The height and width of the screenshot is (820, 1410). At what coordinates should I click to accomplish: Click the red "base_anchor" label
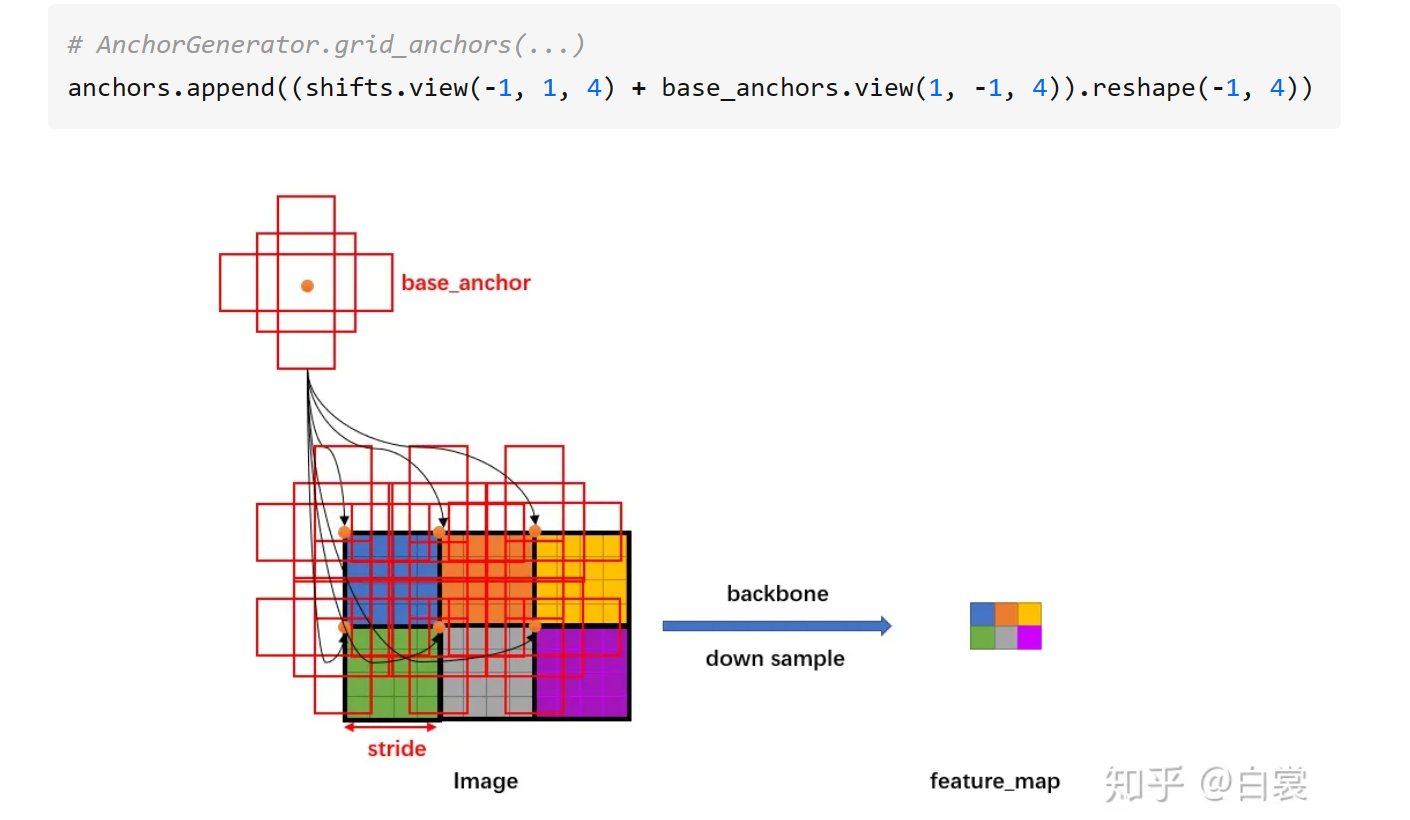[x=466, y=283]
